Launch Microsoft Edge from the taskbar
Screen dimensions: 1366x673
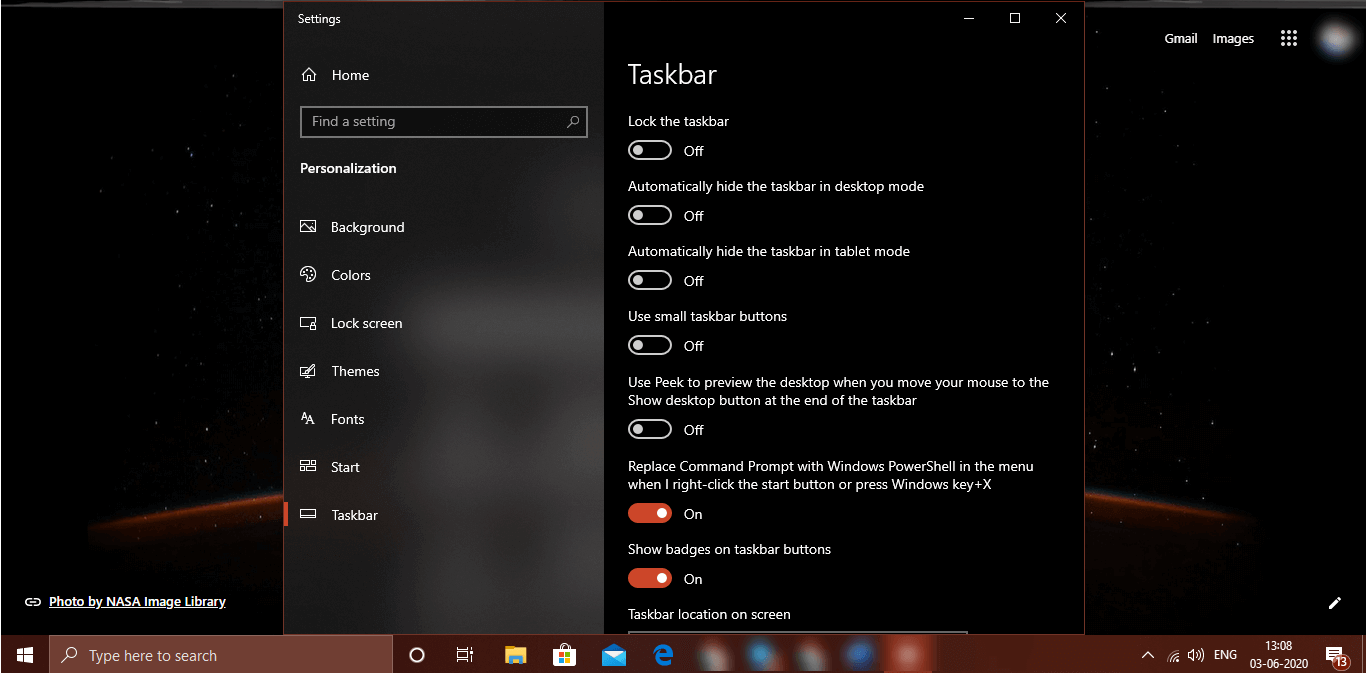(x=663, y=655)
